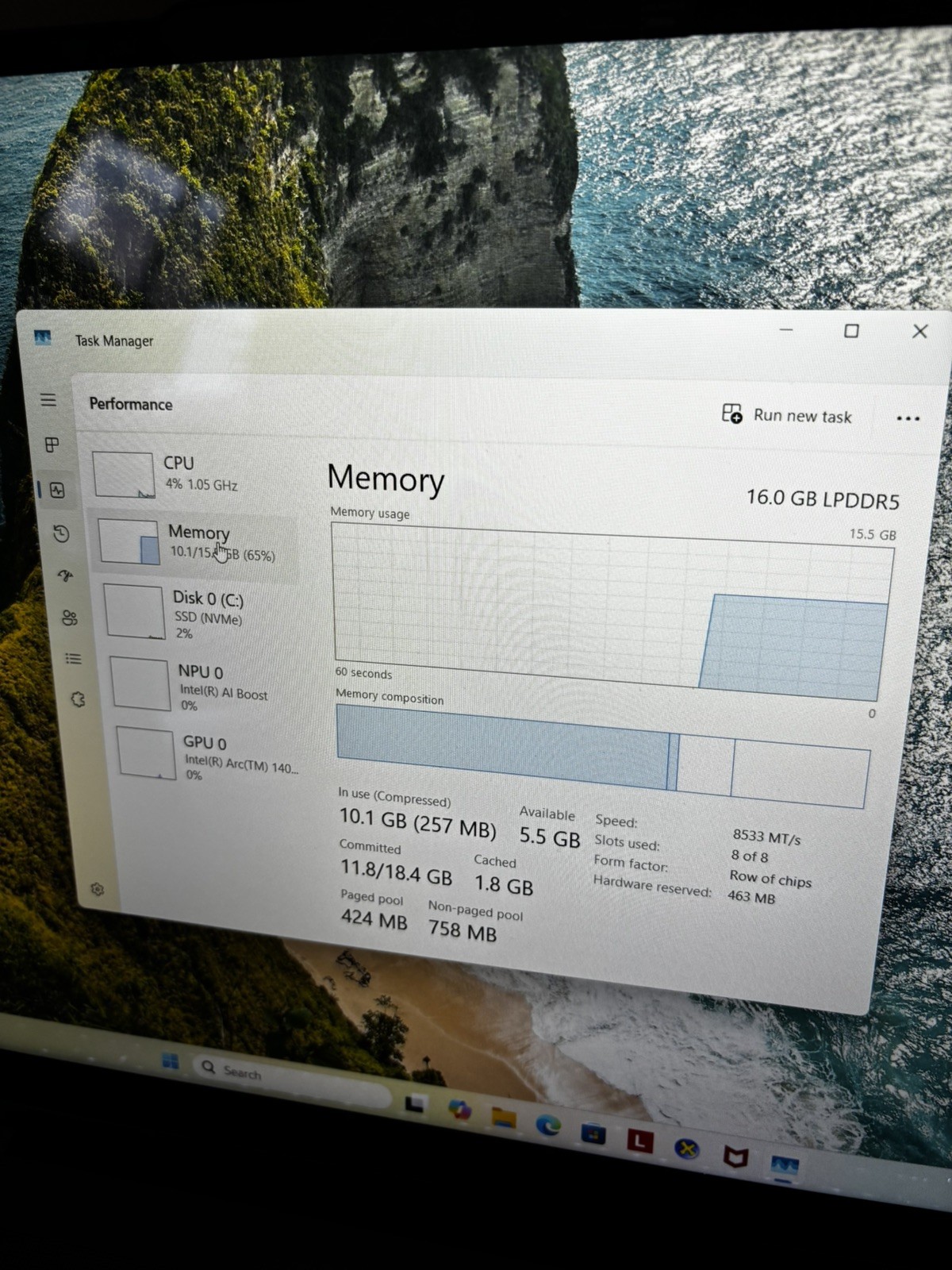Screen dimensions: 952x1270
Task: Click the Speed 8533 MT/s value
Action: coord(766,837)
